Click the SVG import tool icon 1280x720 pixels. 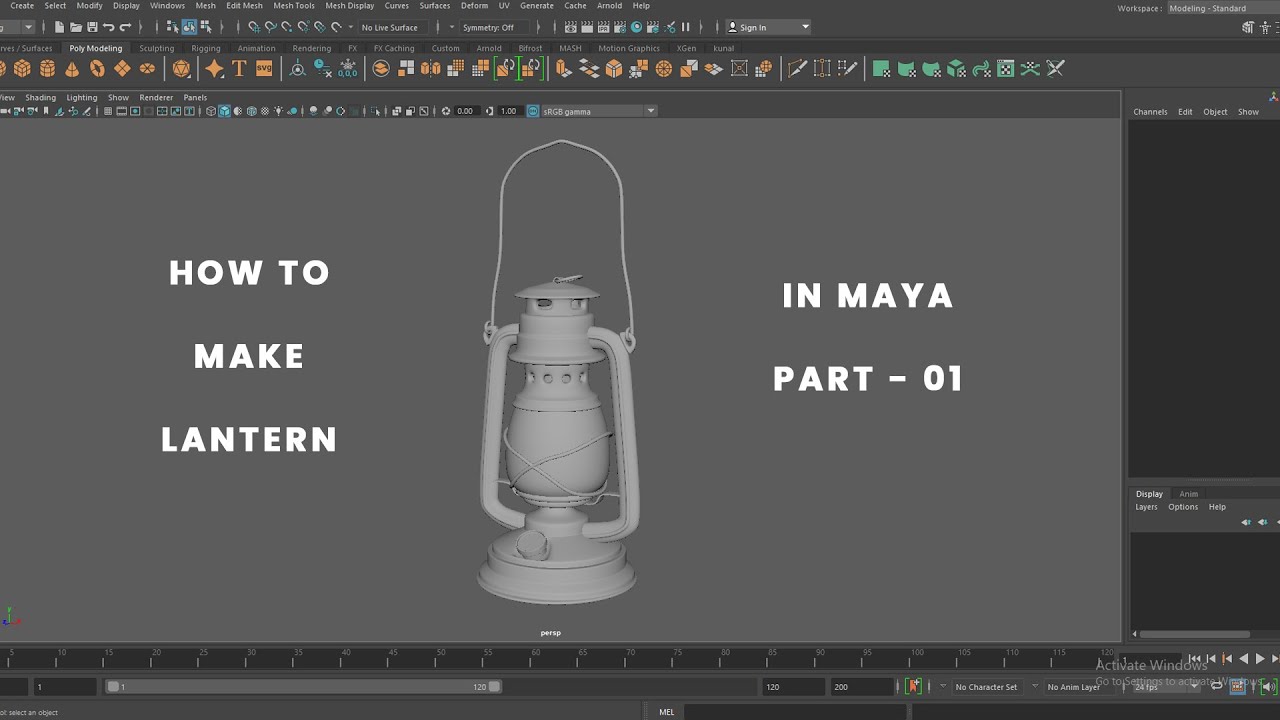[264, 68]
